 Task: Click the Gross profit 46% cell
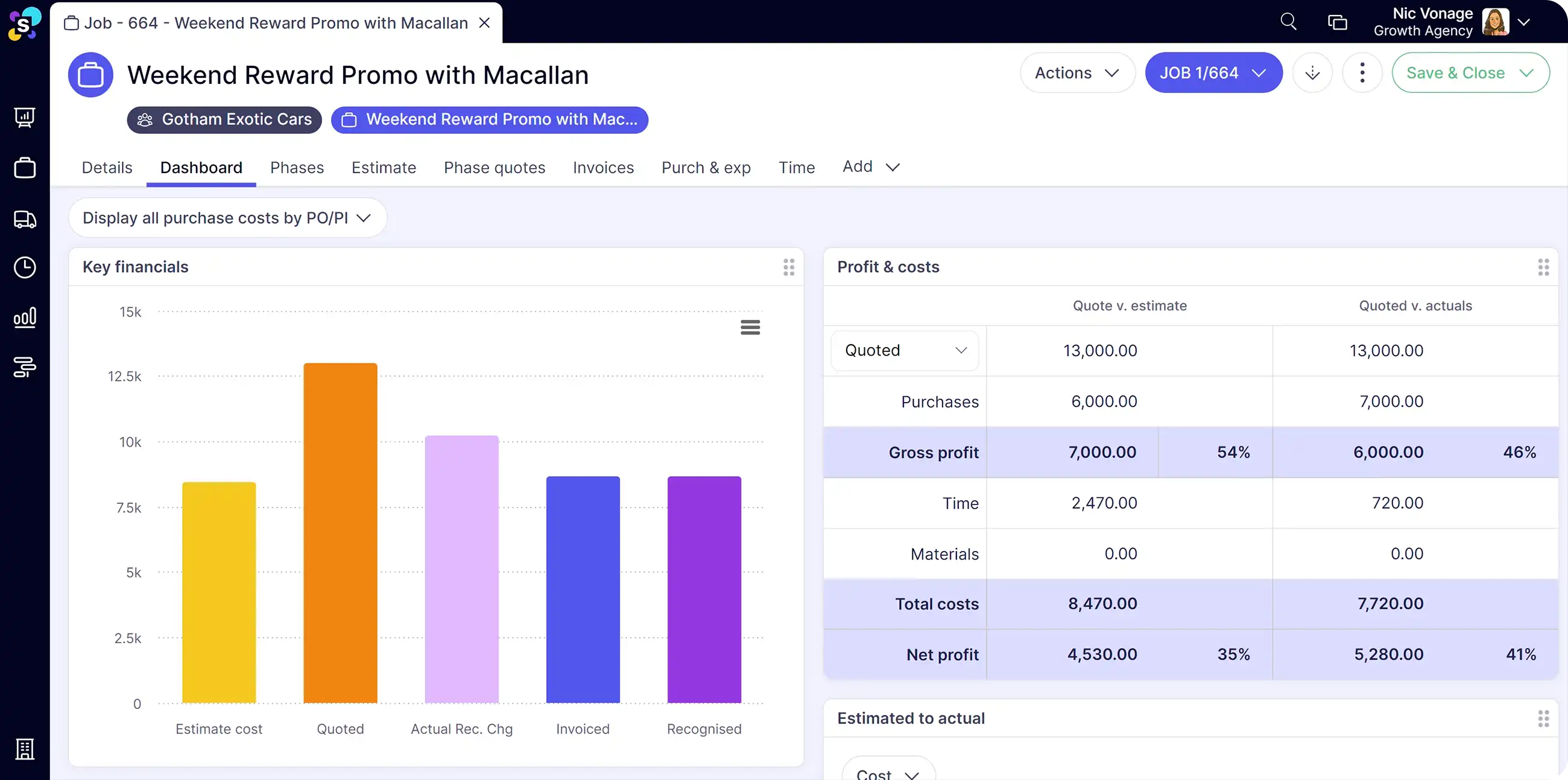1519,452
